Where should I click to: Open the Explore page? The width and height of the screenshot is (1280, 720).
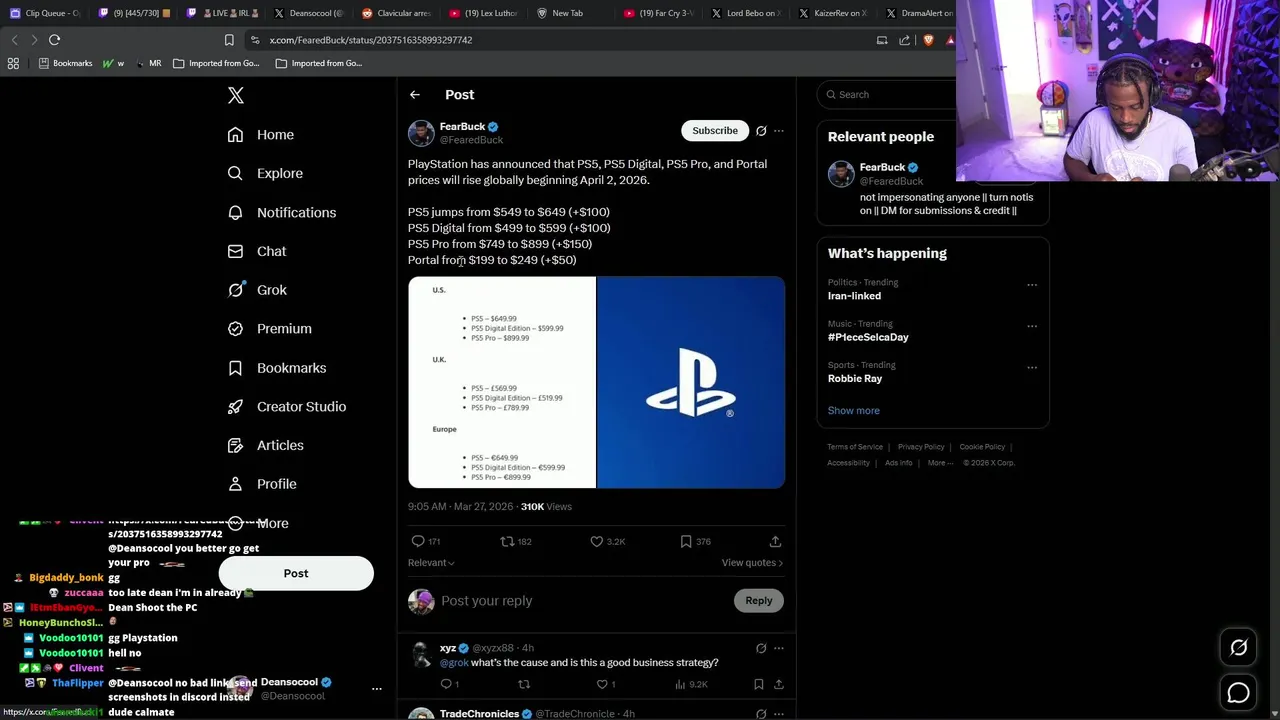[x=264, y=173]
